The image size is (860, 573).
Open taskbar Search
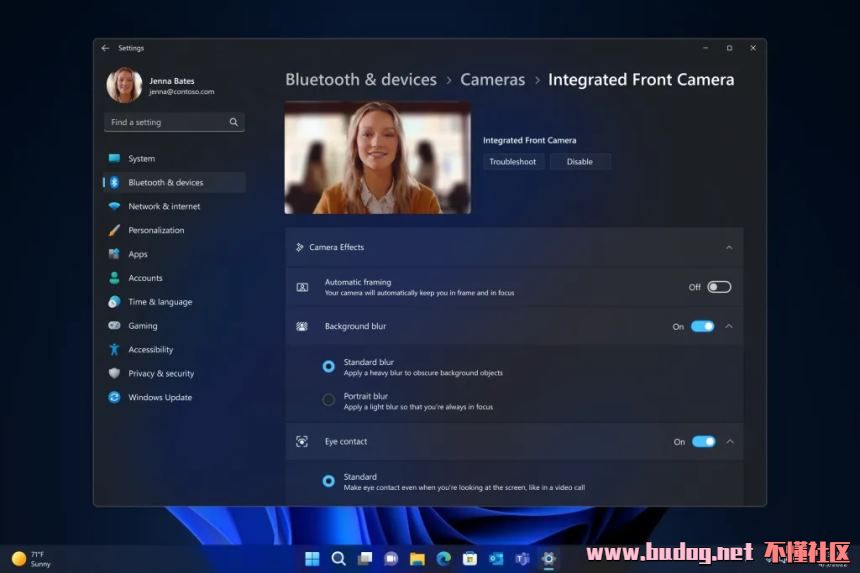pos(338,559)
